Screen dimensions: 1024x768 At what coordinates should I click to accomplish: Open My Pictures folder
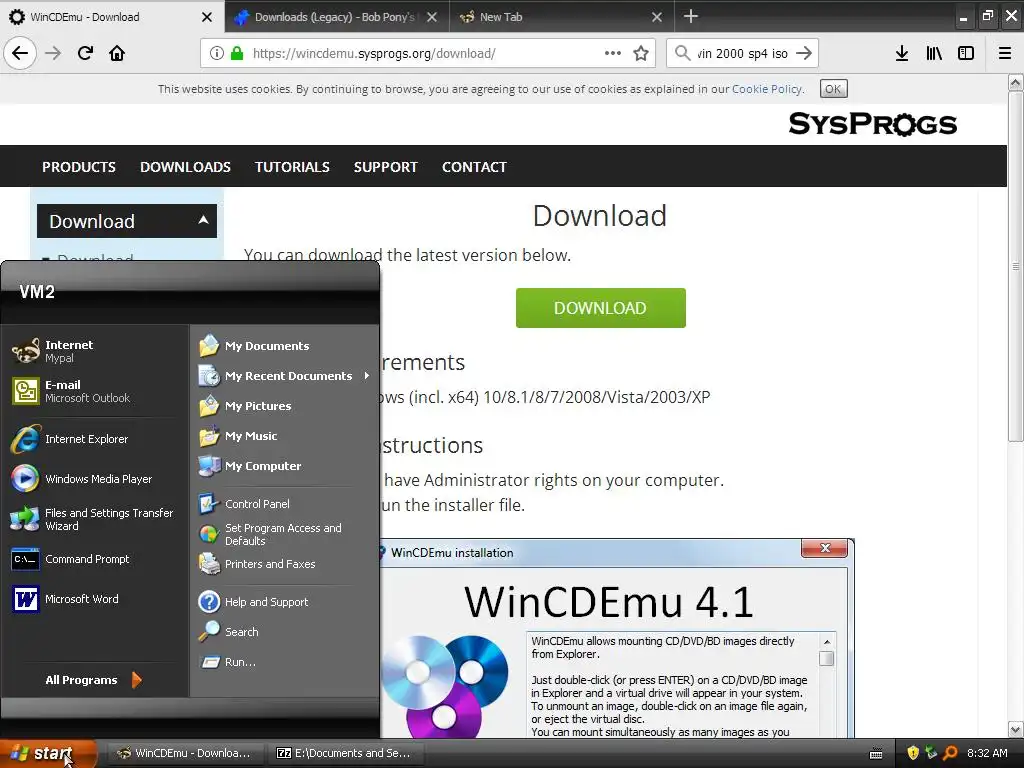[x=284, y=406]
